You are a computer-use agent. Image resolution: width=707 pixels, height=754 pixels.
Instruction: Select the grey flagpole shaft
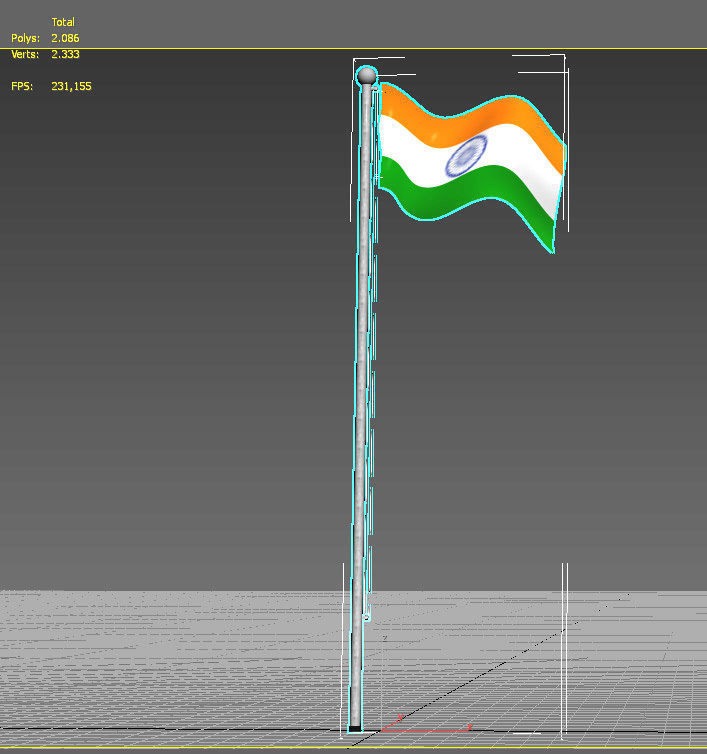click(x=361, y=409)
